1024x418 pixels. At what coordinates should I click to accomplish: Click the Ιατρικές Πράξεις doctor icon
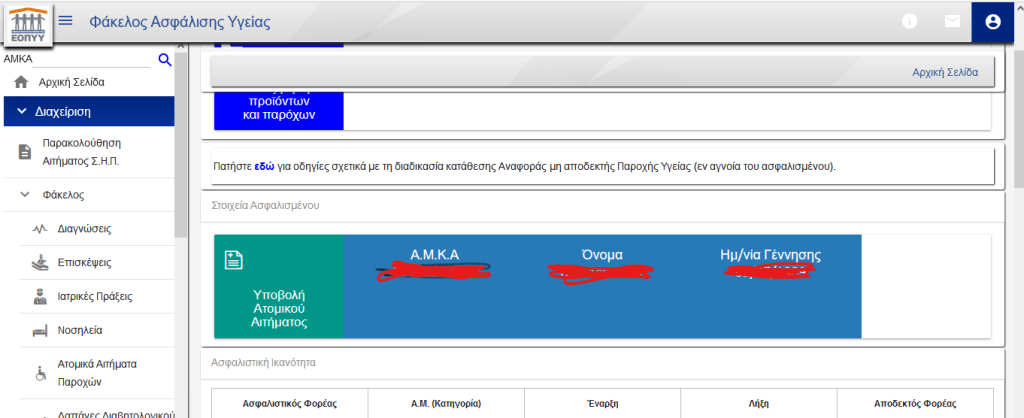click(x=41, y=297)
